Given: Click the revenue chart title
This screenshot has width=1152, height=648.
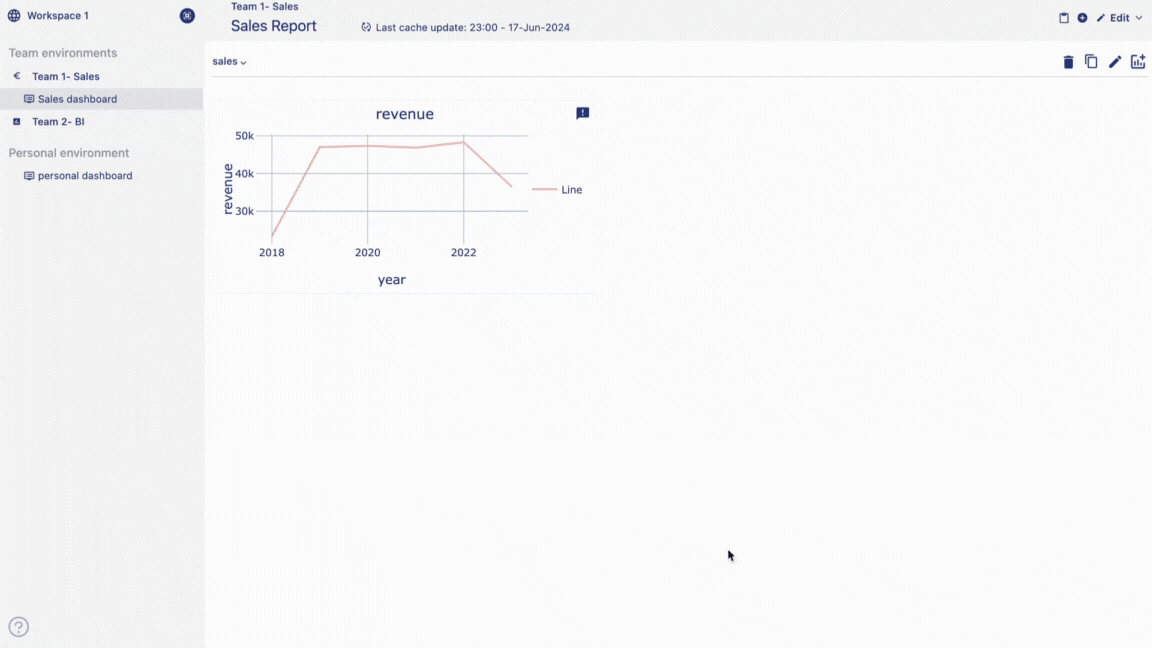Looking at the screenshot, I should pyautogui.click(x=405, y=114).
